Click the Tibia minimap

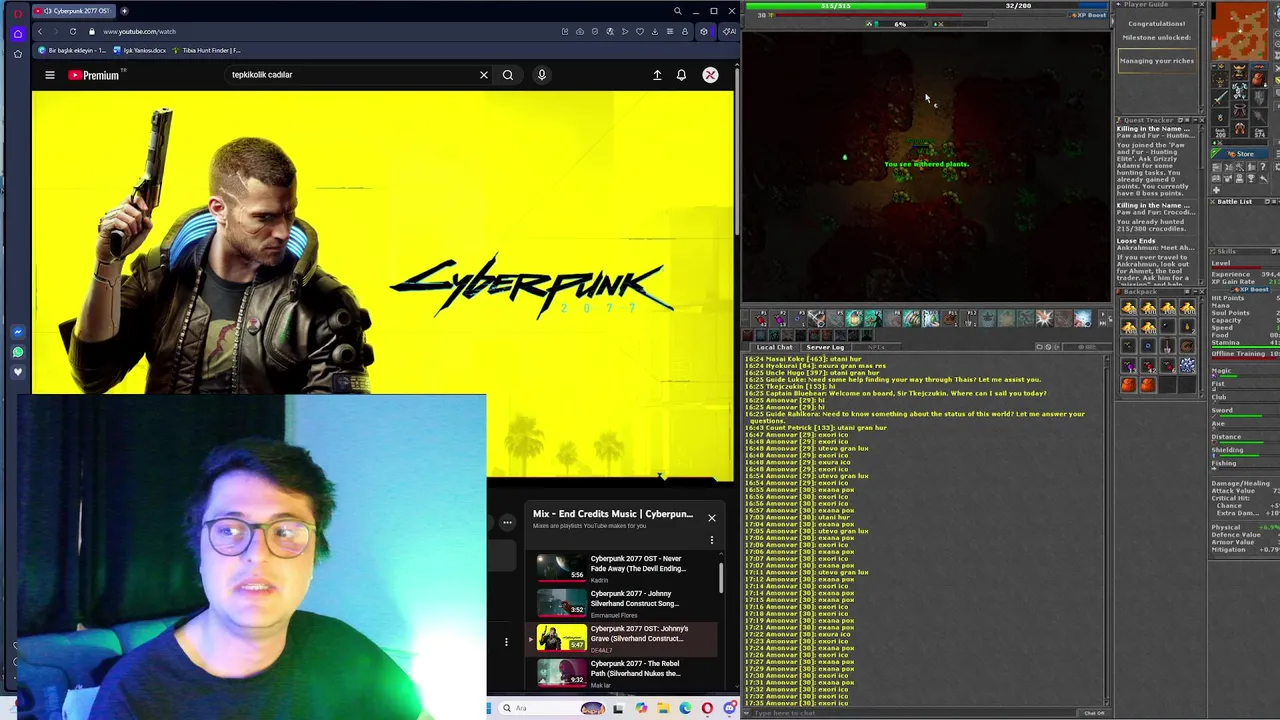click(1240, 32)
